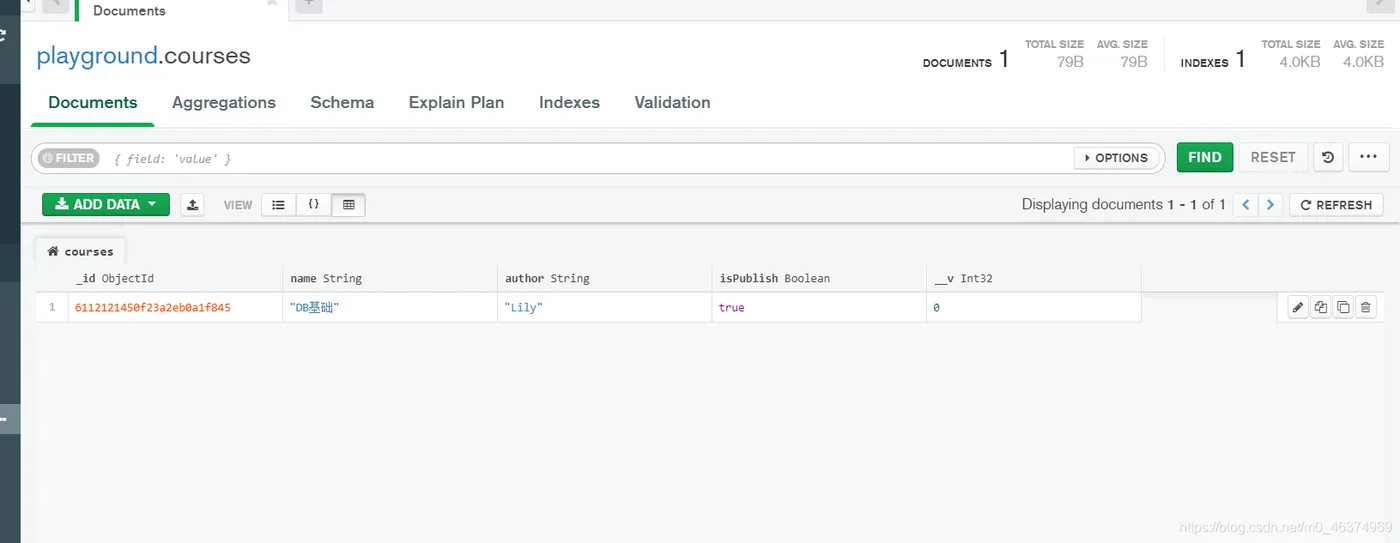Go to previous page of documents
The width and height of the screenshot is (1400, 543).
coord(1246,205)
